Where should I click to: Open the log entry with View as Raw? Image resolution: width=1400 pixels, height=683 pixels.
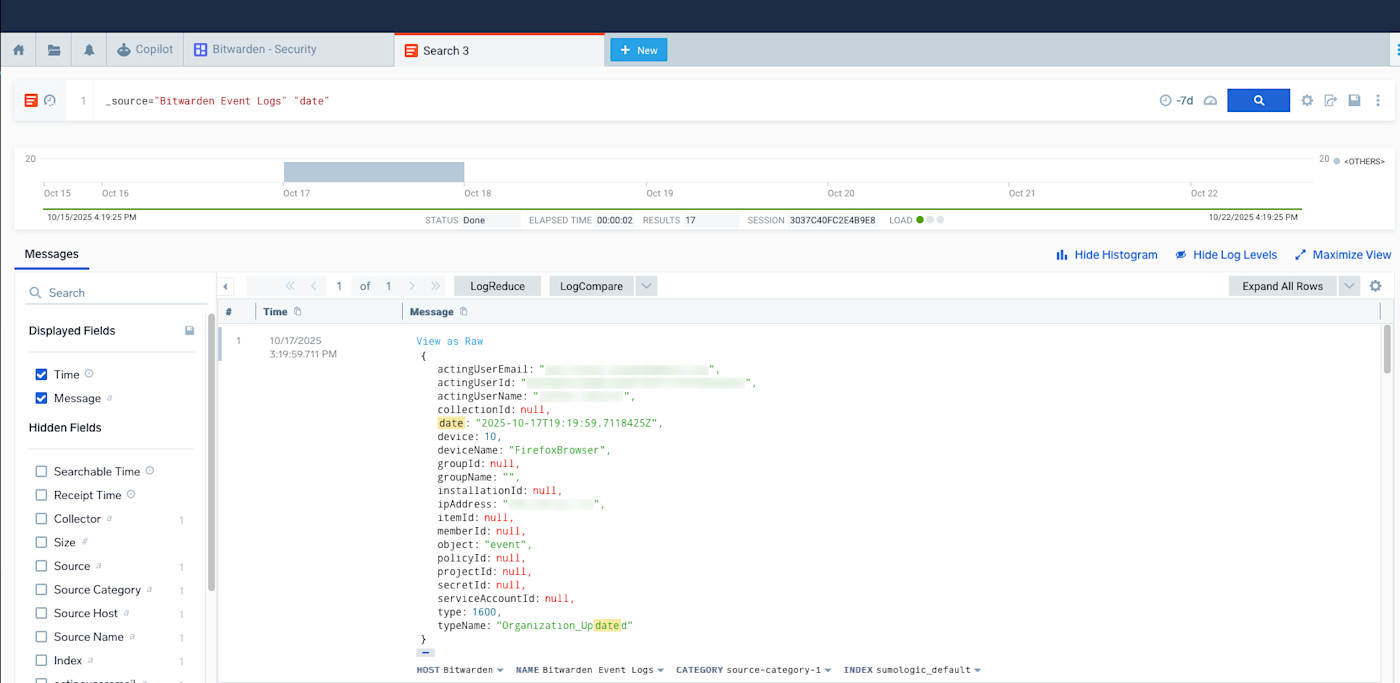(449, 340)
